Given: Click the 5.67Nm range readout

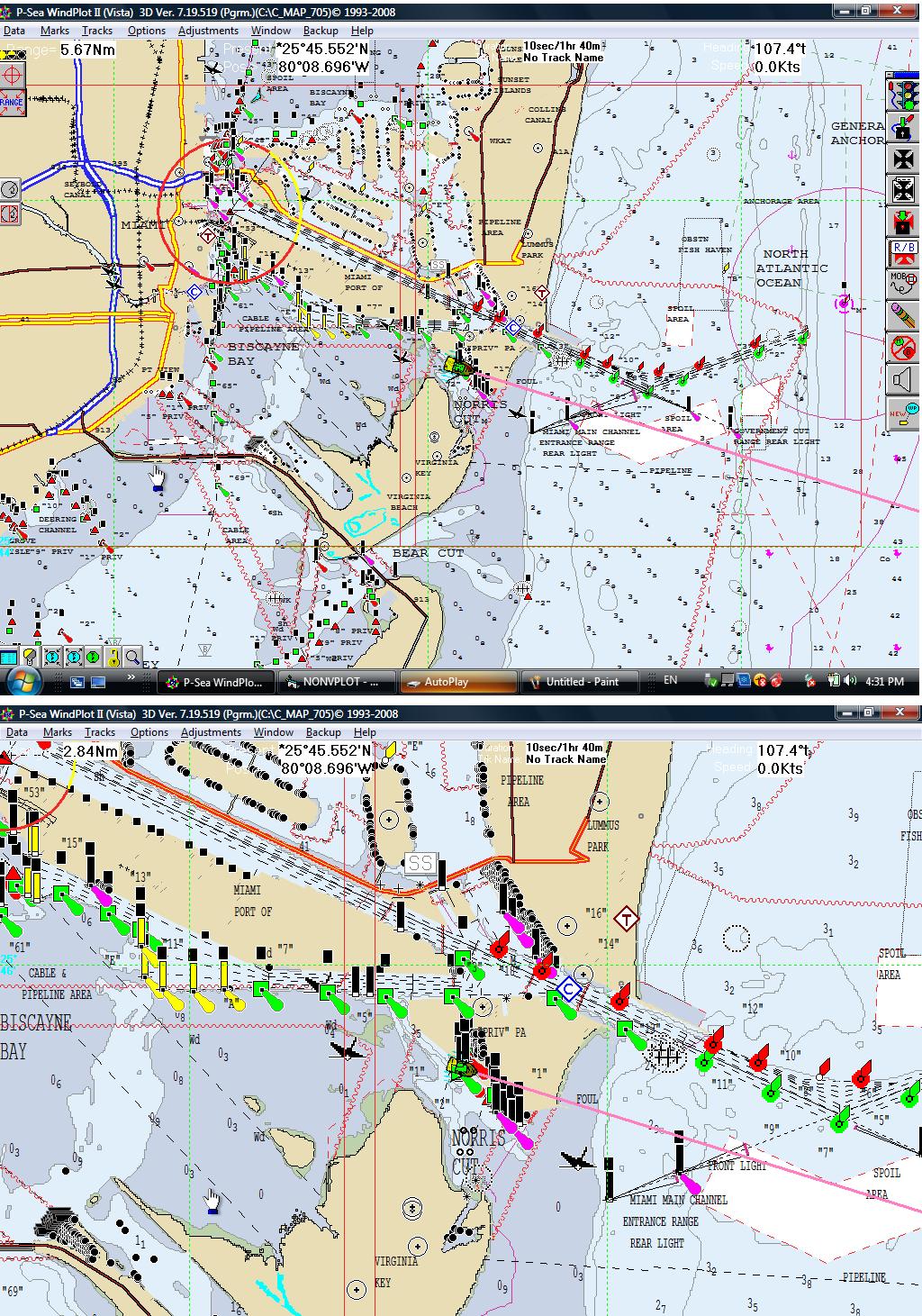Looking at the screenshot, I should pyautogui.click(x=88, y=50).
